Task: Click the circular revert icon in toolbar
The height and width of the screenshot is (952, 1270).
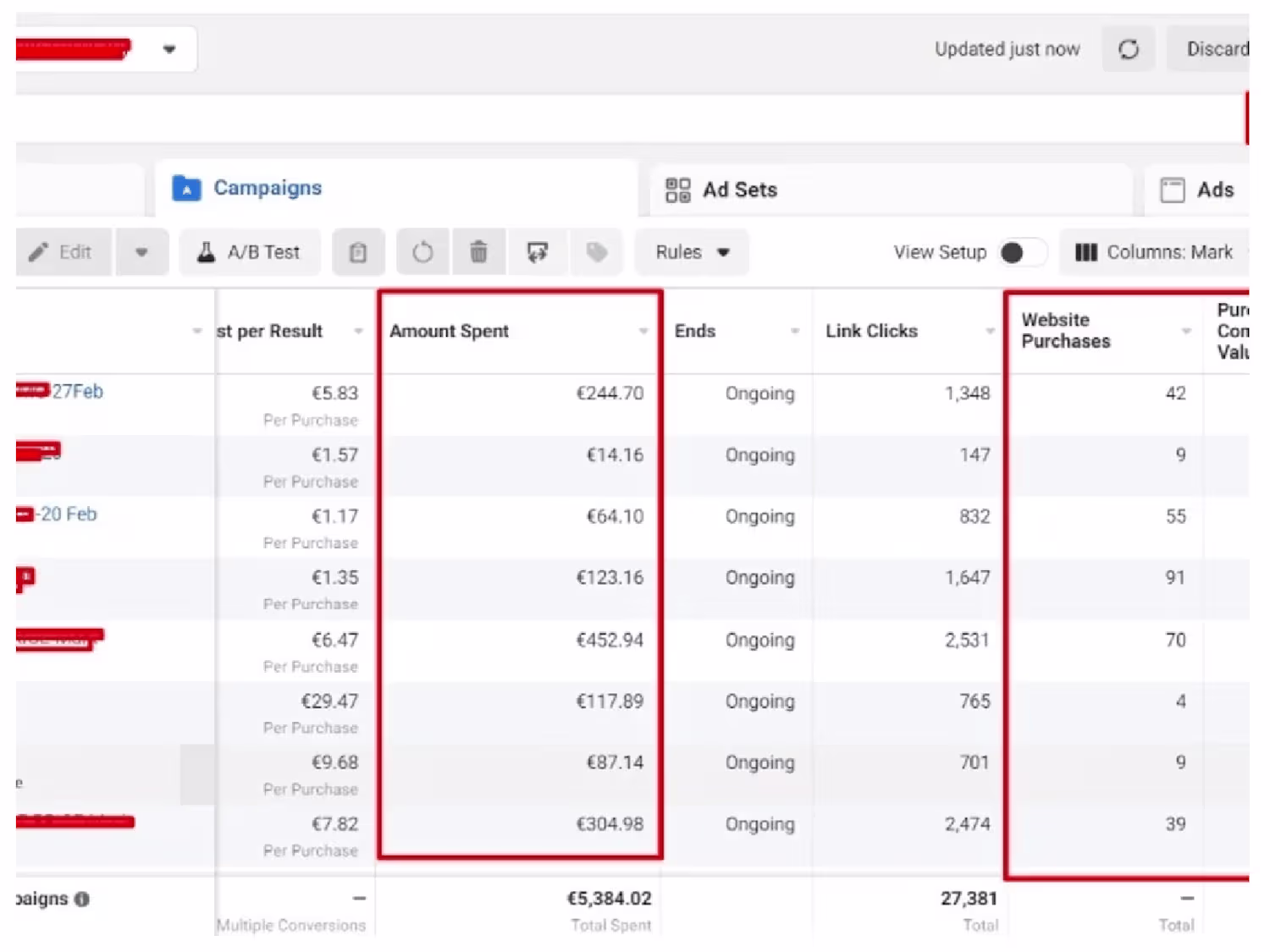Action: [422, 252]
